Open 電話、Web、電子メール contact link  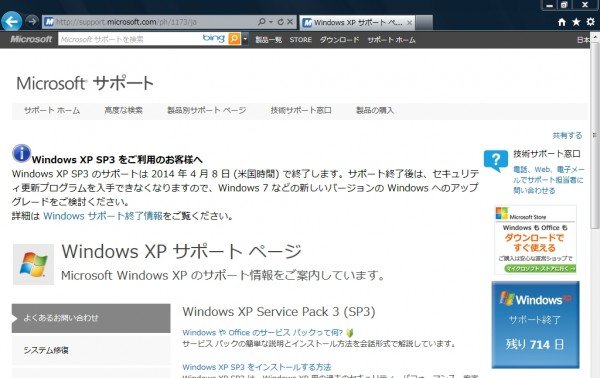[548, 180]
